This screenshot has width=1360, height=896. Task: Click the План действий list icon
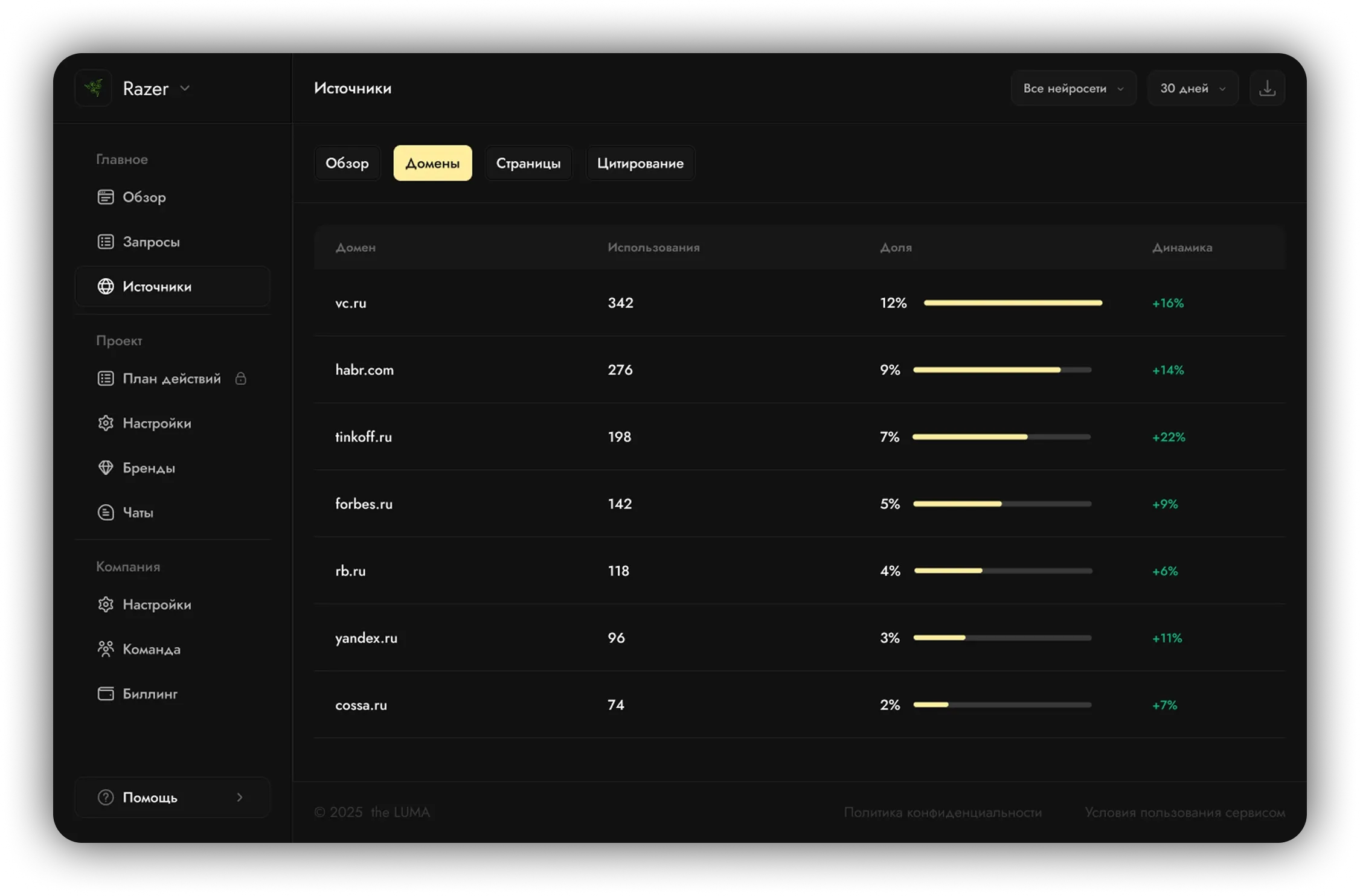point(106,379)
